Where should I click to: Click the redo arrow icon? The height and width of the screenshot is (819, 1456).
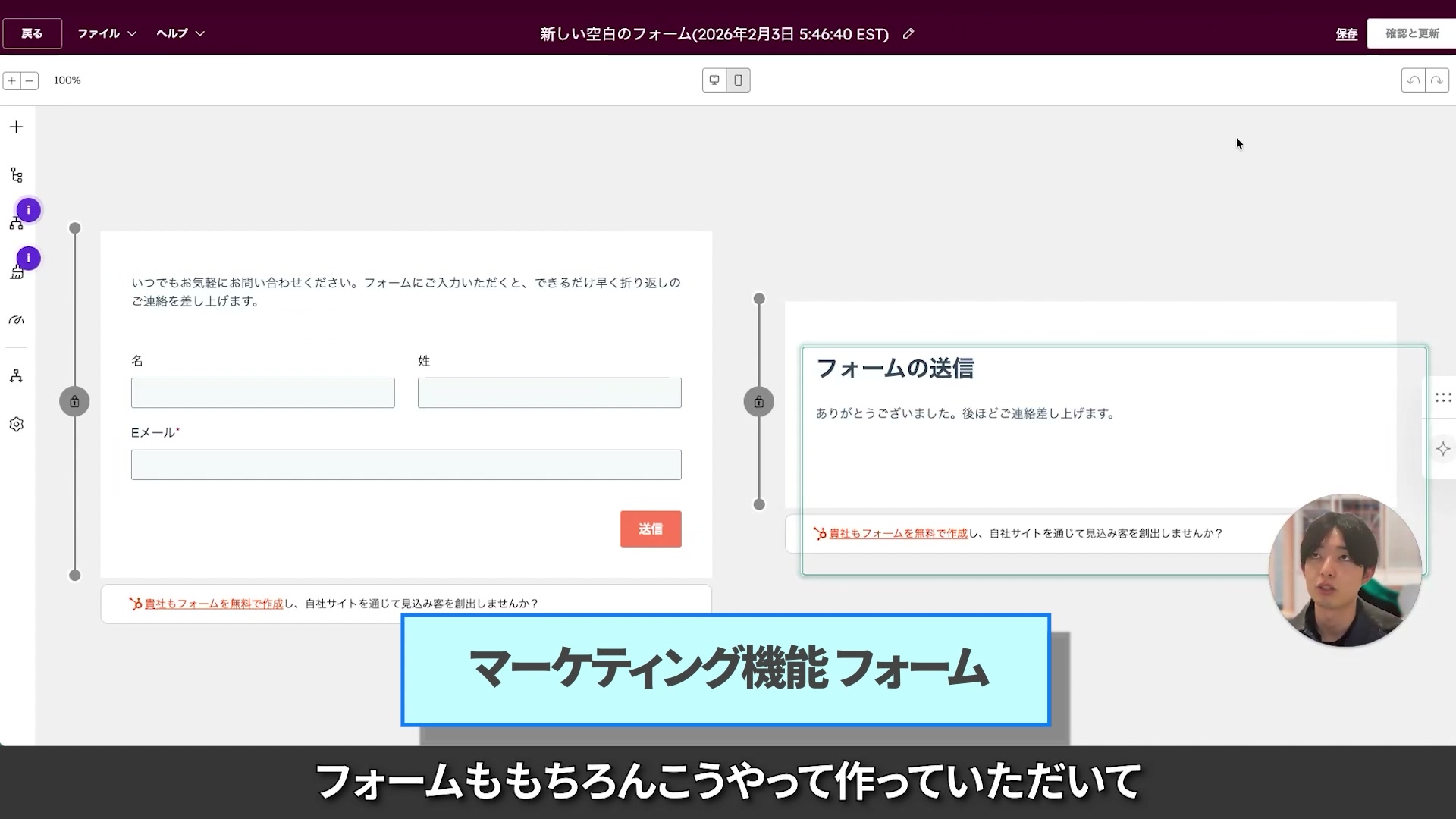click(x=1437, y=80)
